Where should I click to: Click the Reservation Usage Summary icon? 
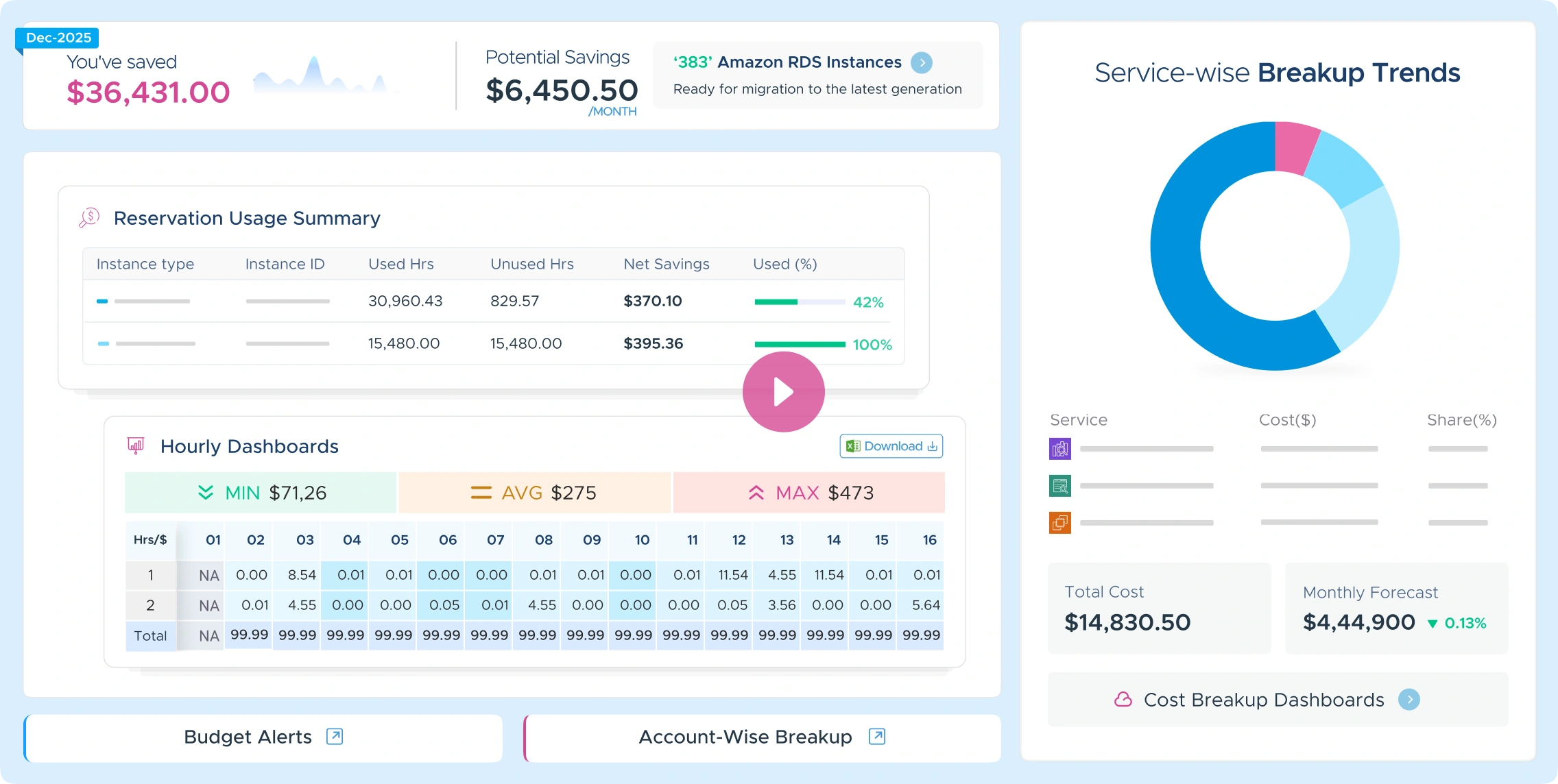[89, 218]
